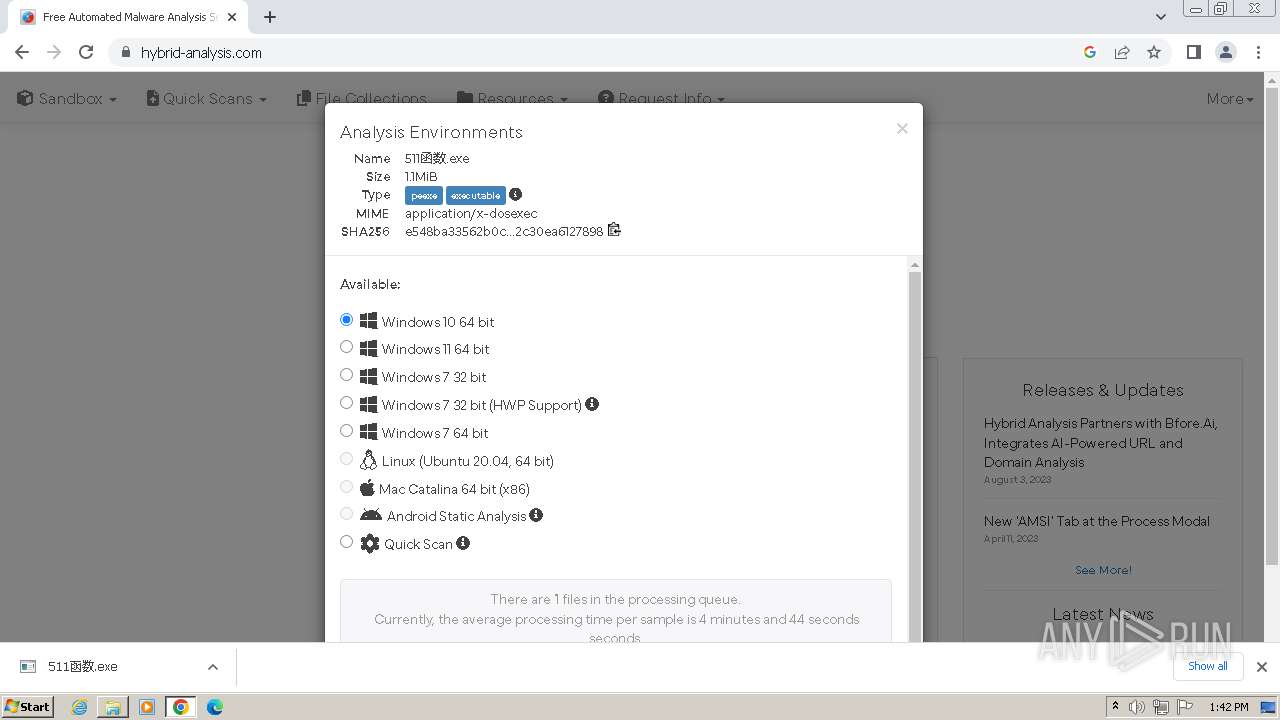Open File Explorer from the taskbar
The image size is (1280, 720).
tap(113, 706)
